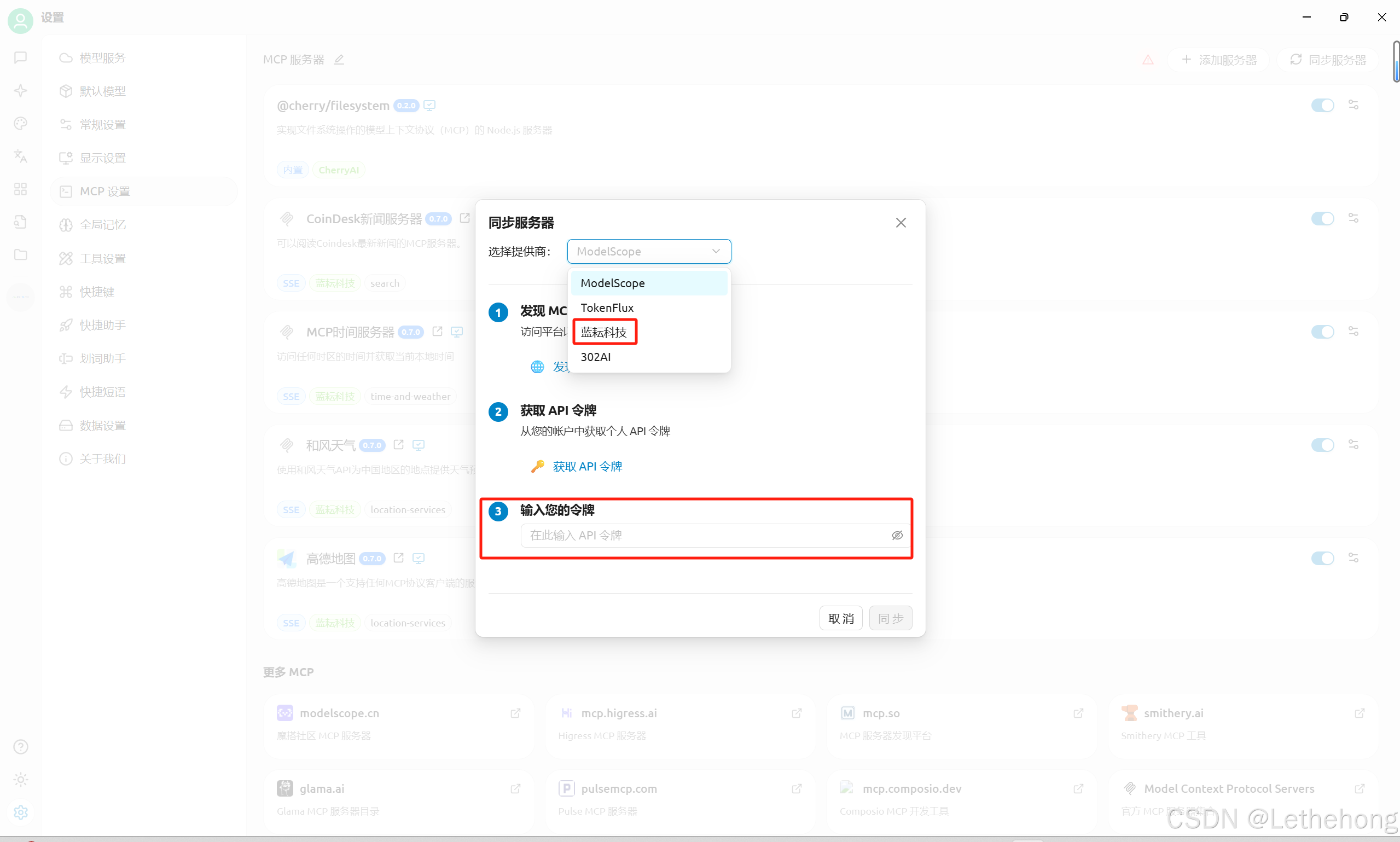1400x842 pixels.
Task: Select 302AI in provider list
Action: tap(649, 357)
